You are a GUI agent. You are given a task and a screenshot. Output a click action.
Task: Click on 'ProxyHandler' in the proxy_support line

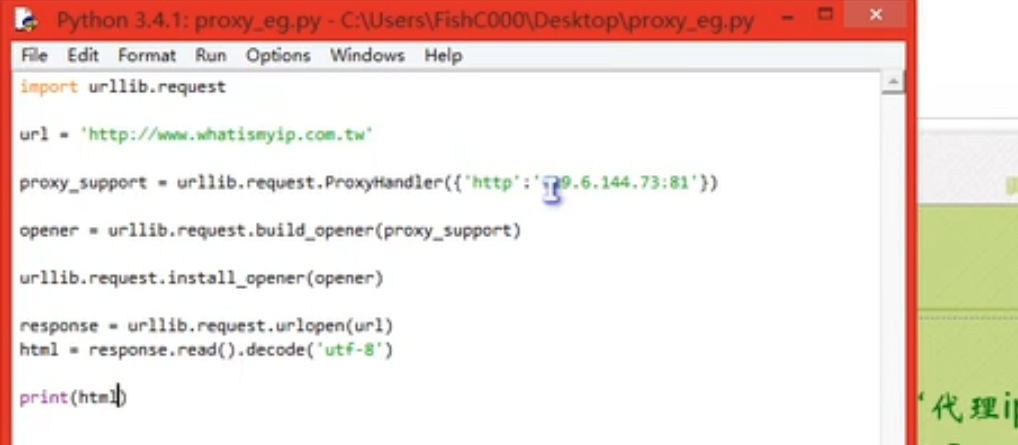[x=384, y=183]
